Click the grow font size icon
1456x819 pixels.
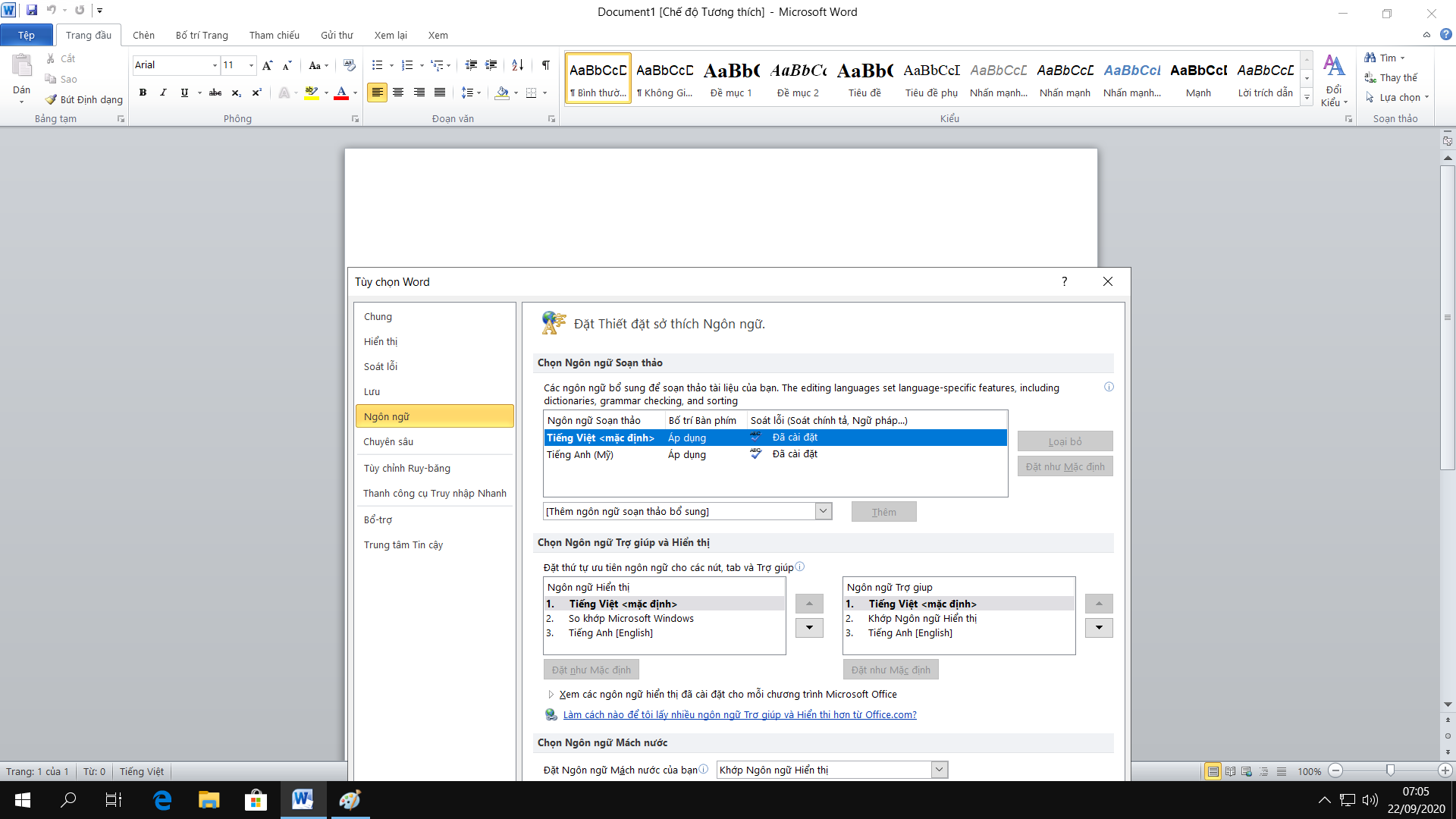coord(267,65)
